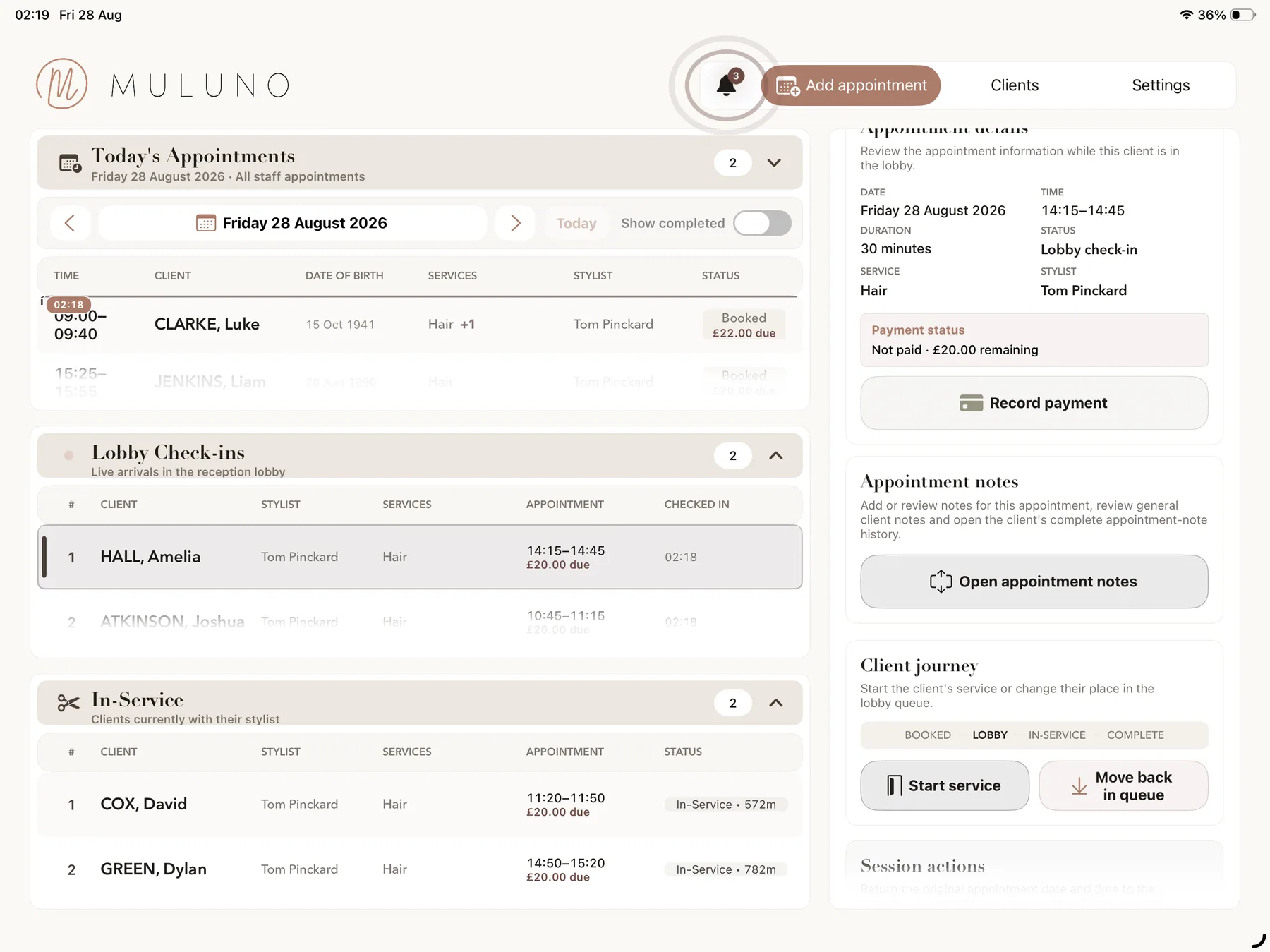Screen dimensions: 1270x952
Task: Click the In-Service · 782m status badge
Action: pos(725,869)
